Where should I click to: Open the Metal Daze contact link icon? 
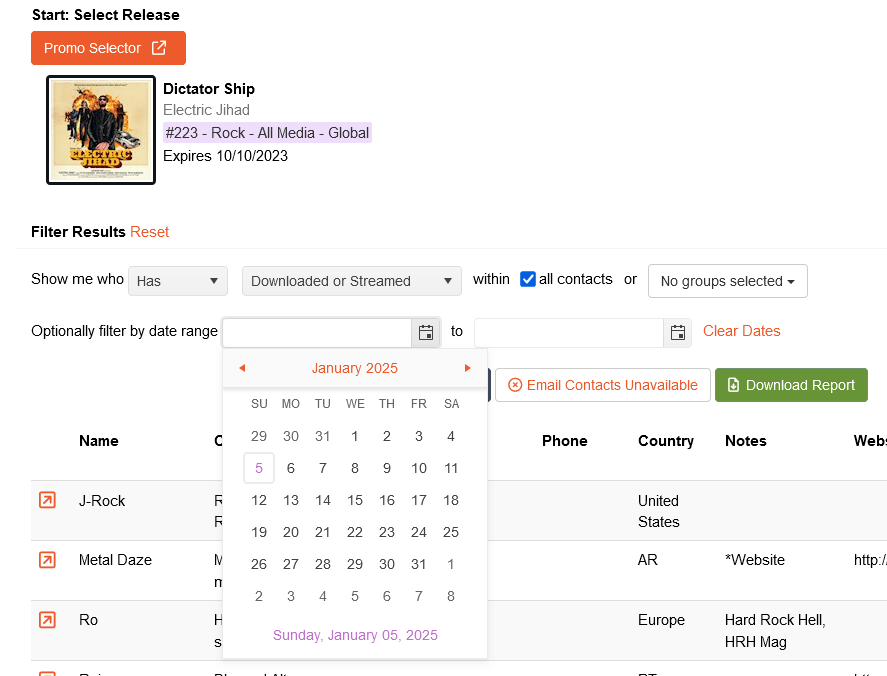(x=47, y=560)
